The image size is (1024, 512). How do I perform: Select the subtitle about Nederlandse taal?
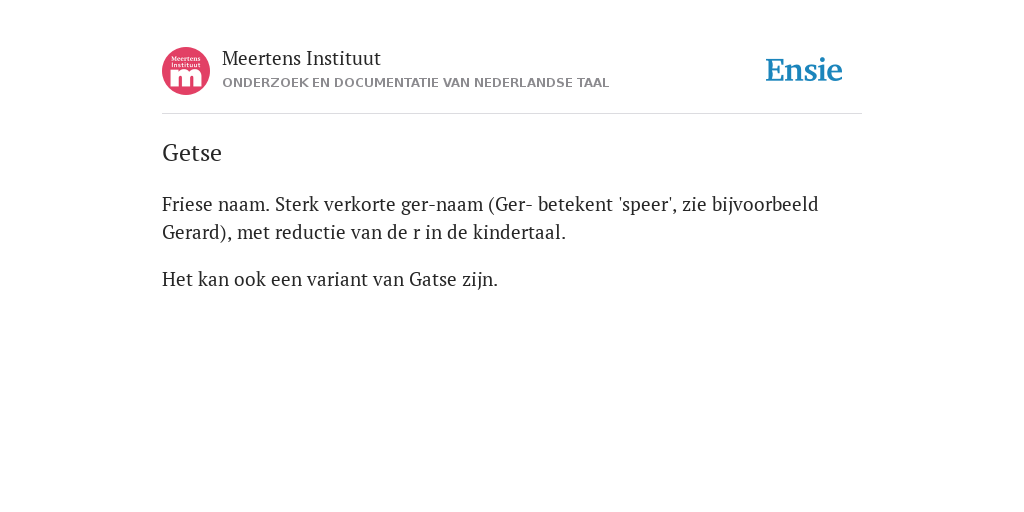415,83
